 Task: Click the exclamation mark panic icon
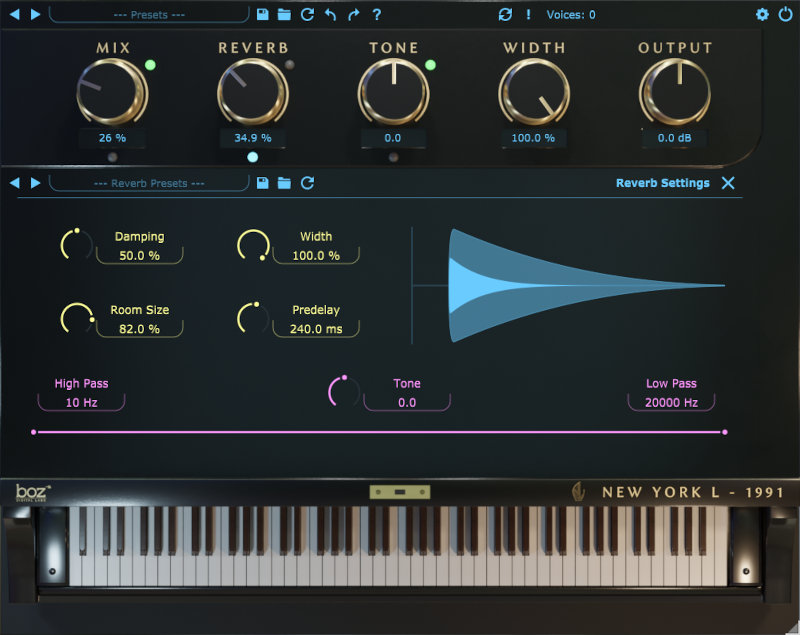[x=528, y=15]
